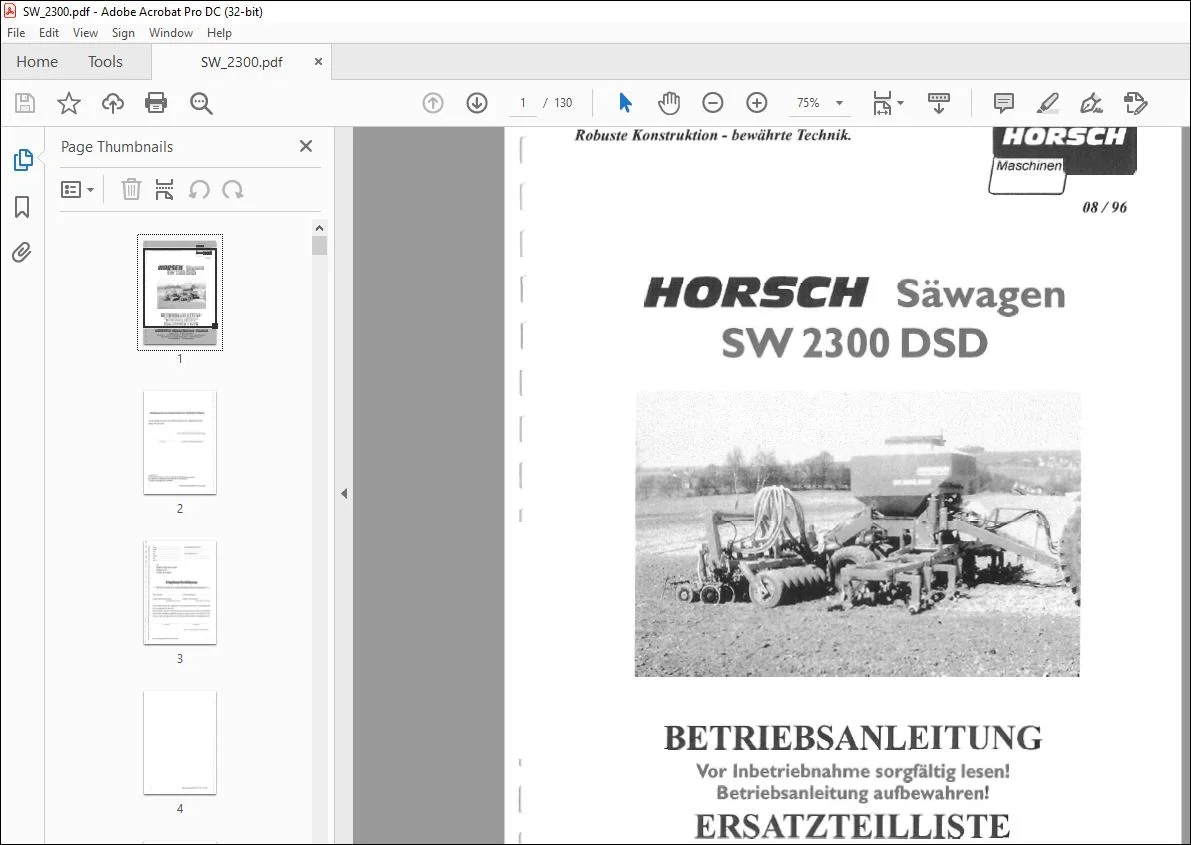Open the Attachments paperclip panel
1191x845 pixels.
pos(22,252)
